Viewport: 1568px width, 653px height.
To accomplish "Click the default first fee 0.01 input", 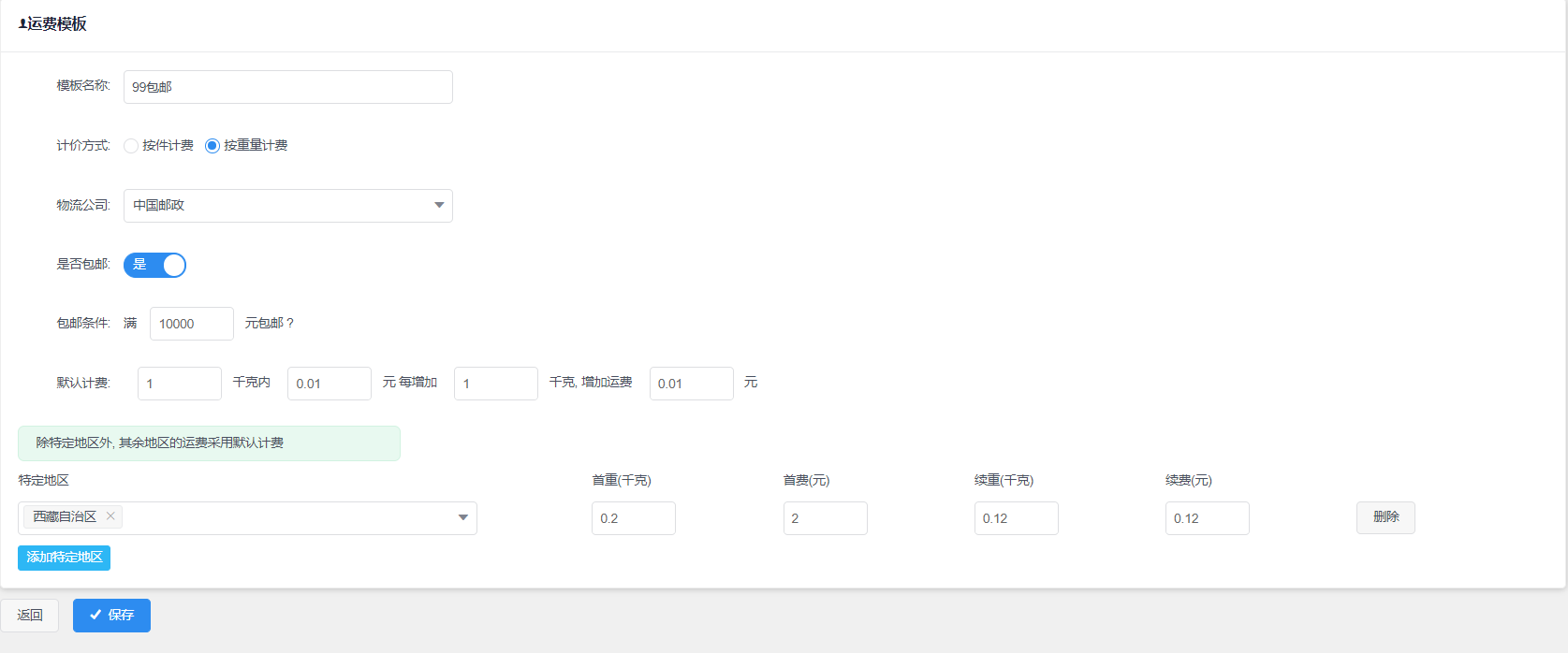I will click(329, 384).
